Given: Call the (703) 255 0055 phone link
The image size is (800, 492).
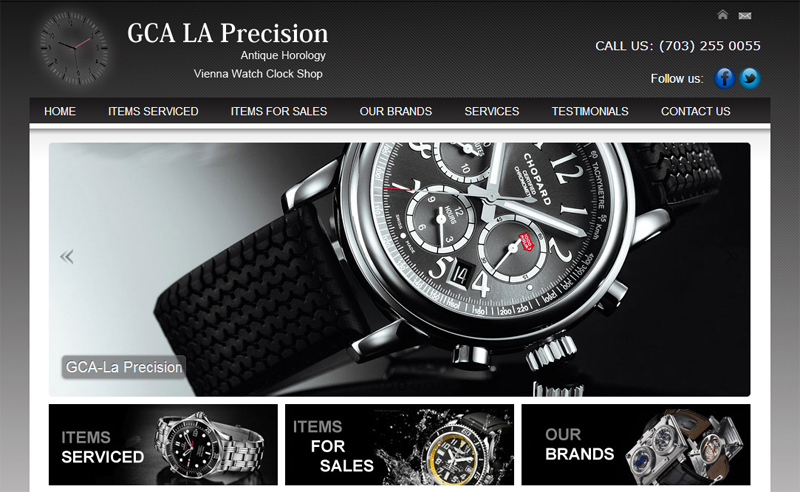Looking at the screenshot, I should pos(710,46).
